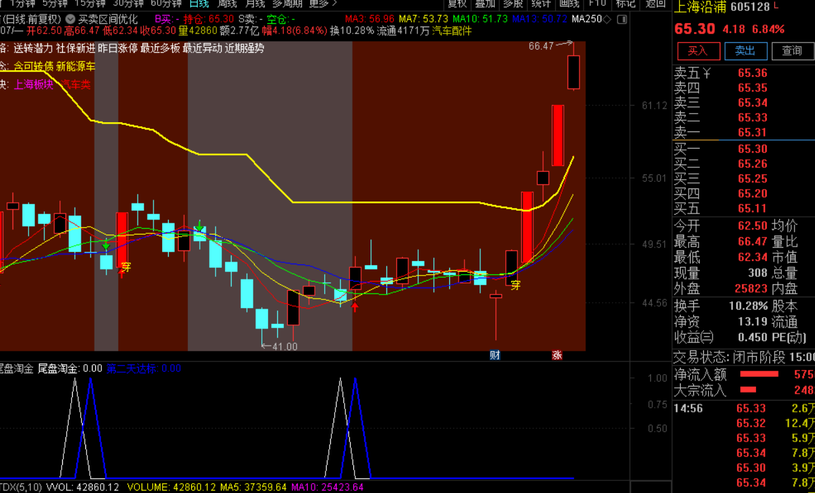Screen dimensions: 815x493
Task: Click the 画线 drawing tool in toolbar
Action: coord(569,4)
